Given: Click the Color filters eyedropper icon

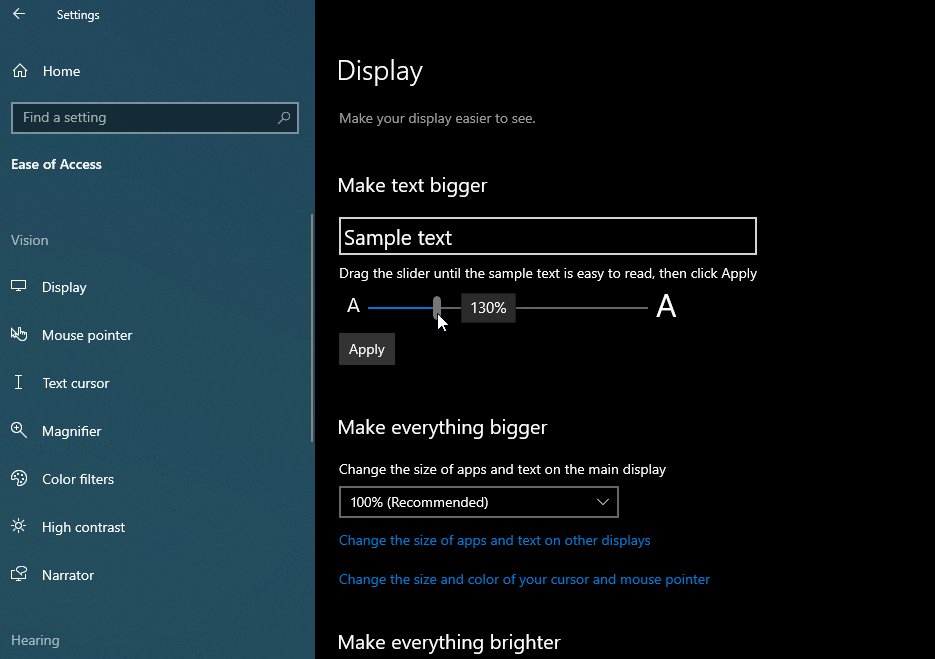Looking at the screenshot, I should click(x=20, y=479).
